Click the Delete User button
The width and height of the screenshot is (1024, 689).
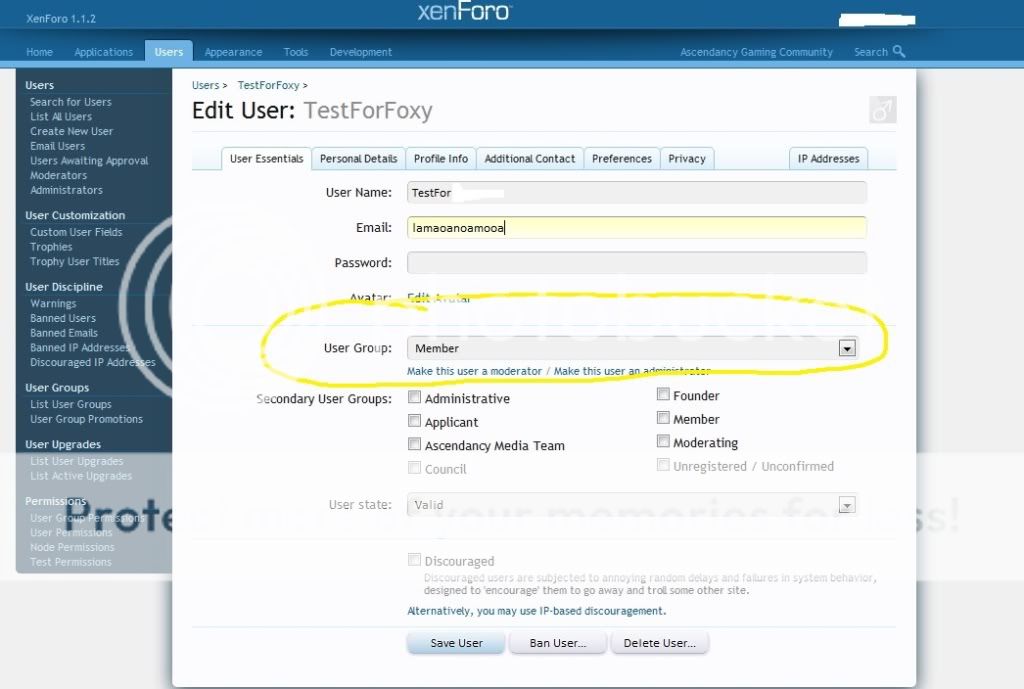tap(659, 643)
